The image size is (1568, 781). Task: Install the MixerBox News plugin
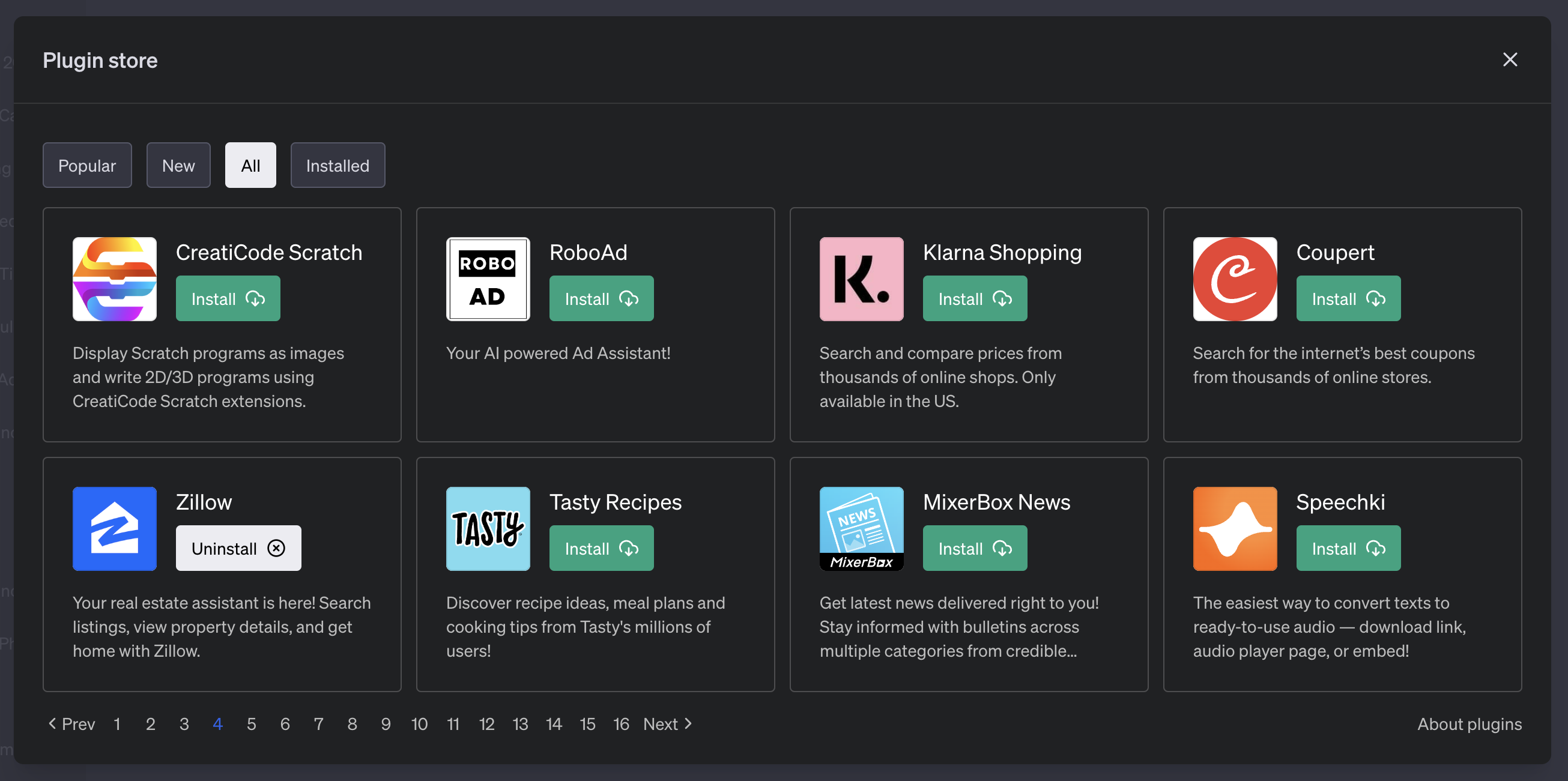[x=975, y=548]
